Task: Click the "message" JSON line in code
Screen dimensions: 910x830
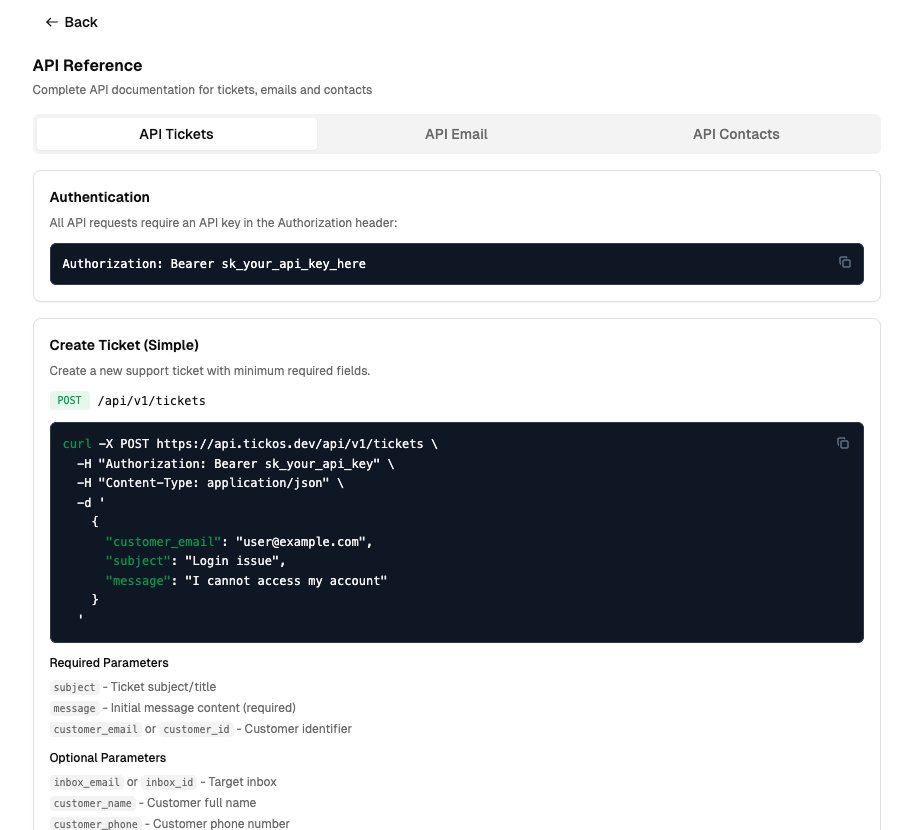Action: [x=246, y=581]
